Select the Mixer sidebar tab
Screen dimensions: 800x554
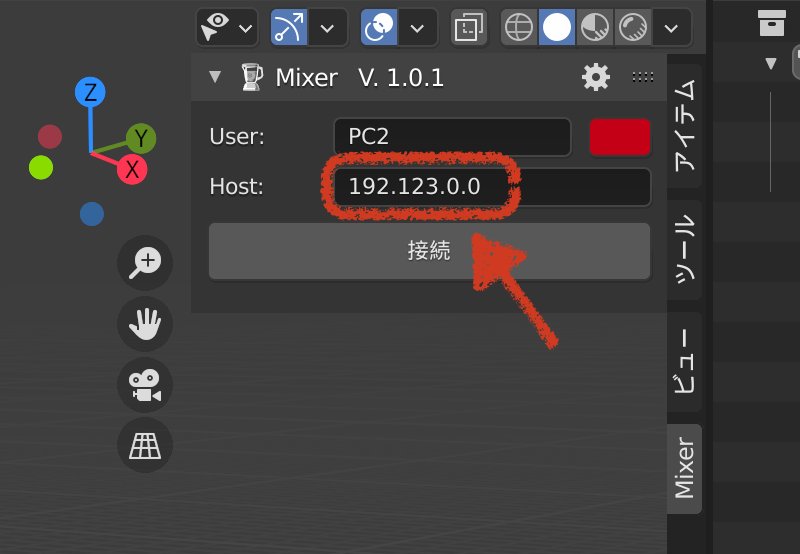pyautogui.click(x=685, y=468)
